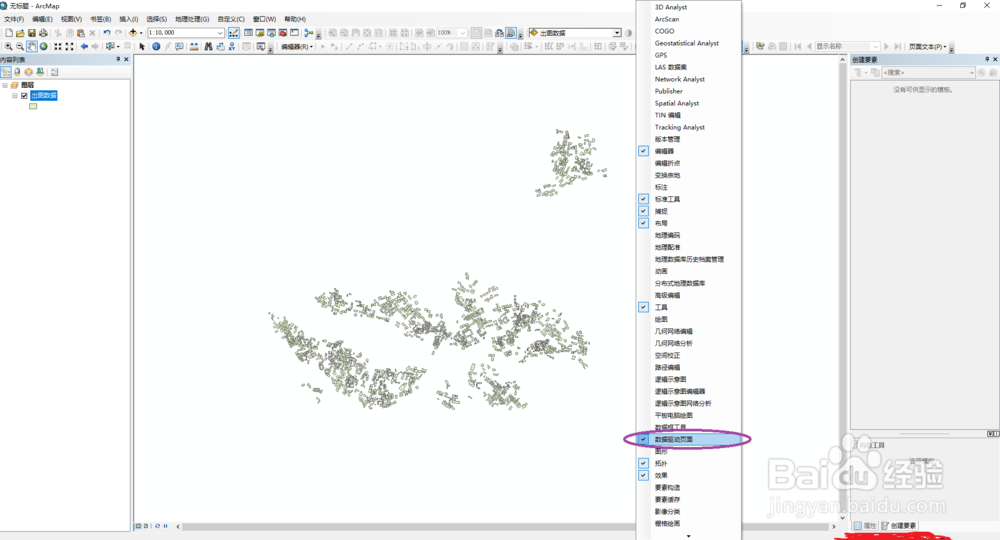The image size is (1000, 540).
Task: Open the Editor toolbar icon
Action: [x=233, y=33]
